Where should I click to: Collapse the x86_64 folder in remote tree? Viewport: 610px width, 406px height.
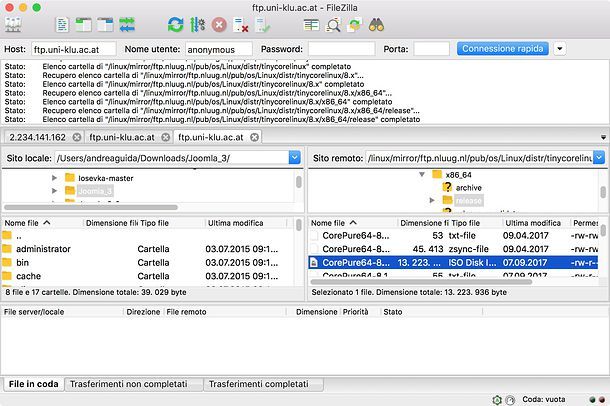pos(422,175)
